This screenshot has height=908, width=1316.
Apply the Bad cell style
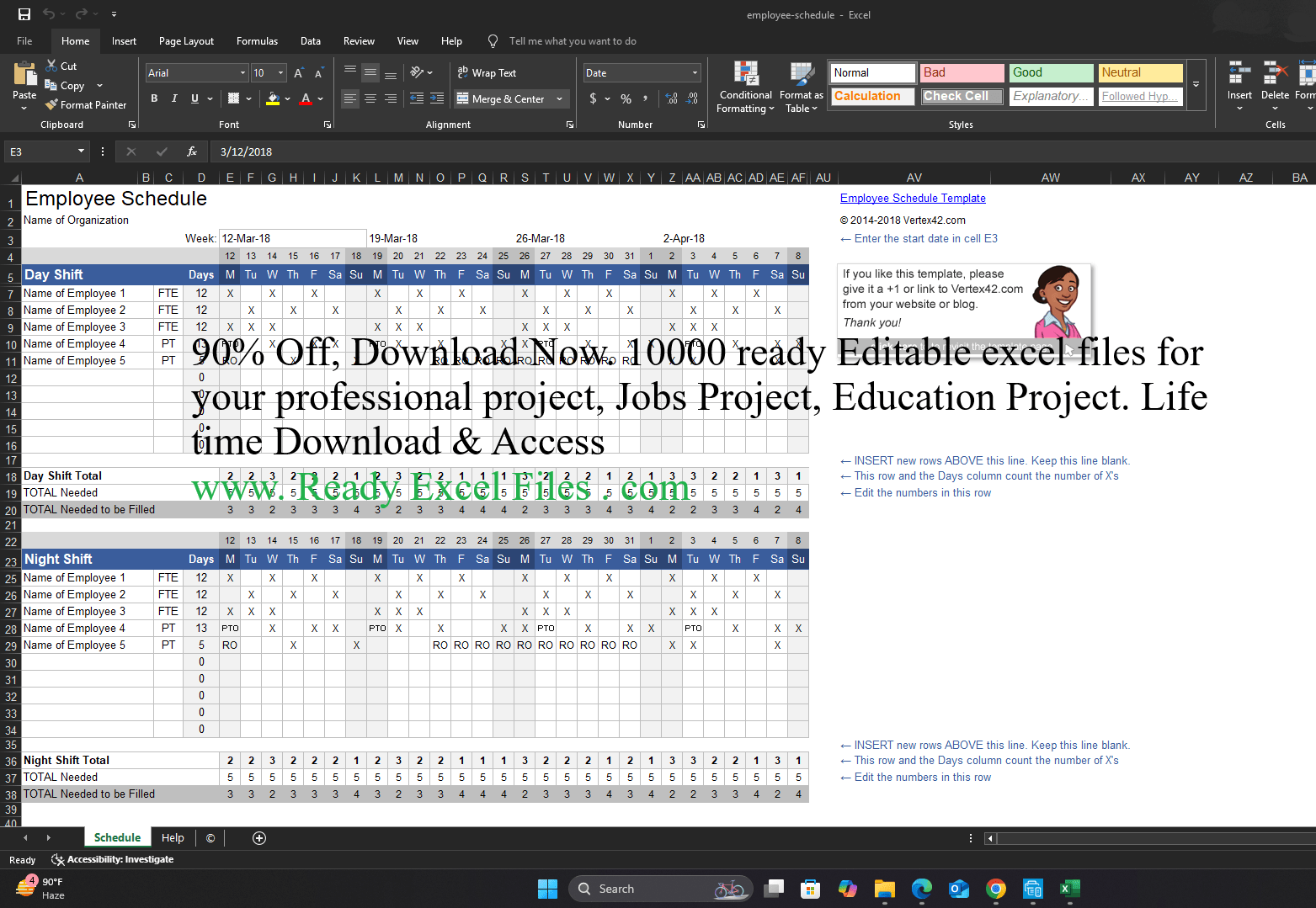pos(962,72)
